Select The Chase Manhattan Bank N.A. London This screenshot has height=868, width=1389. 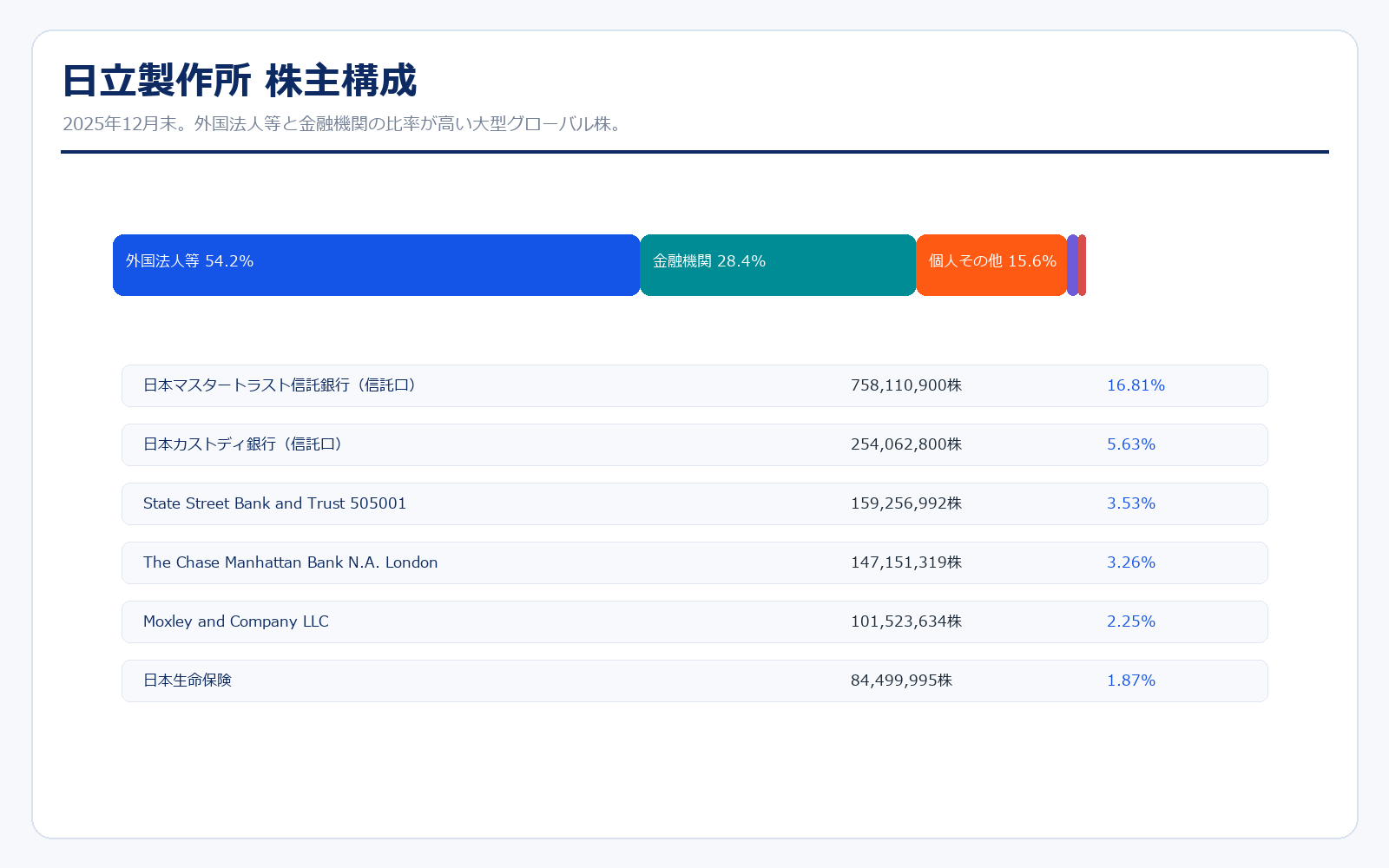point(290,562)
